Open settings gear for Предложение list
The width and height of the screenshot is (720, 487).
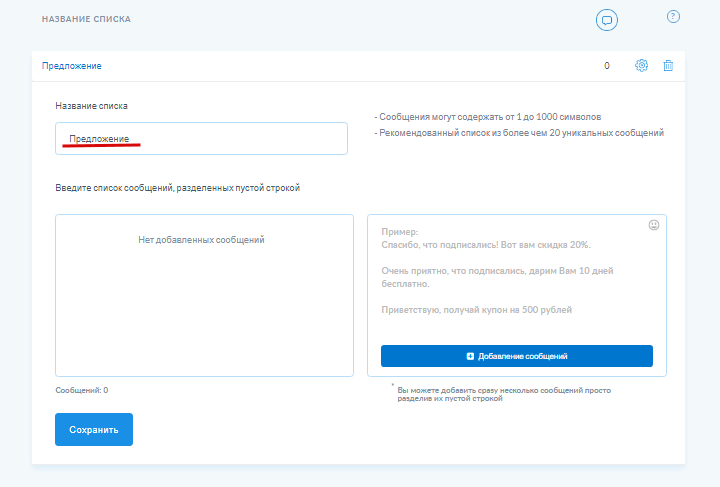tap(641, 66)
